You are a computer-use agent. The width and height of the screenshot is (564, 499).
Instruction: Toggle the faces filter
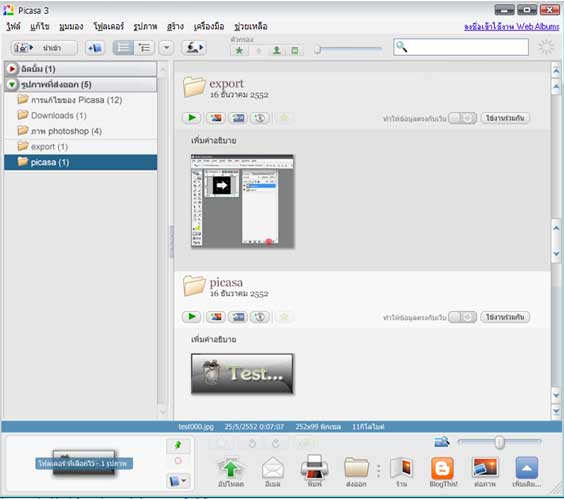click(x=277, y=50)
